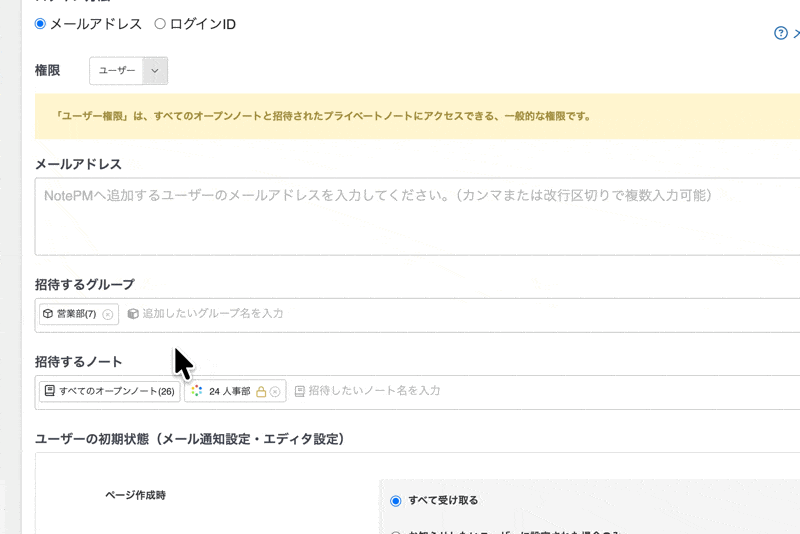Remove the 営業部 group tag
Screen dimensions: 800x534
(x=108, y=314)
